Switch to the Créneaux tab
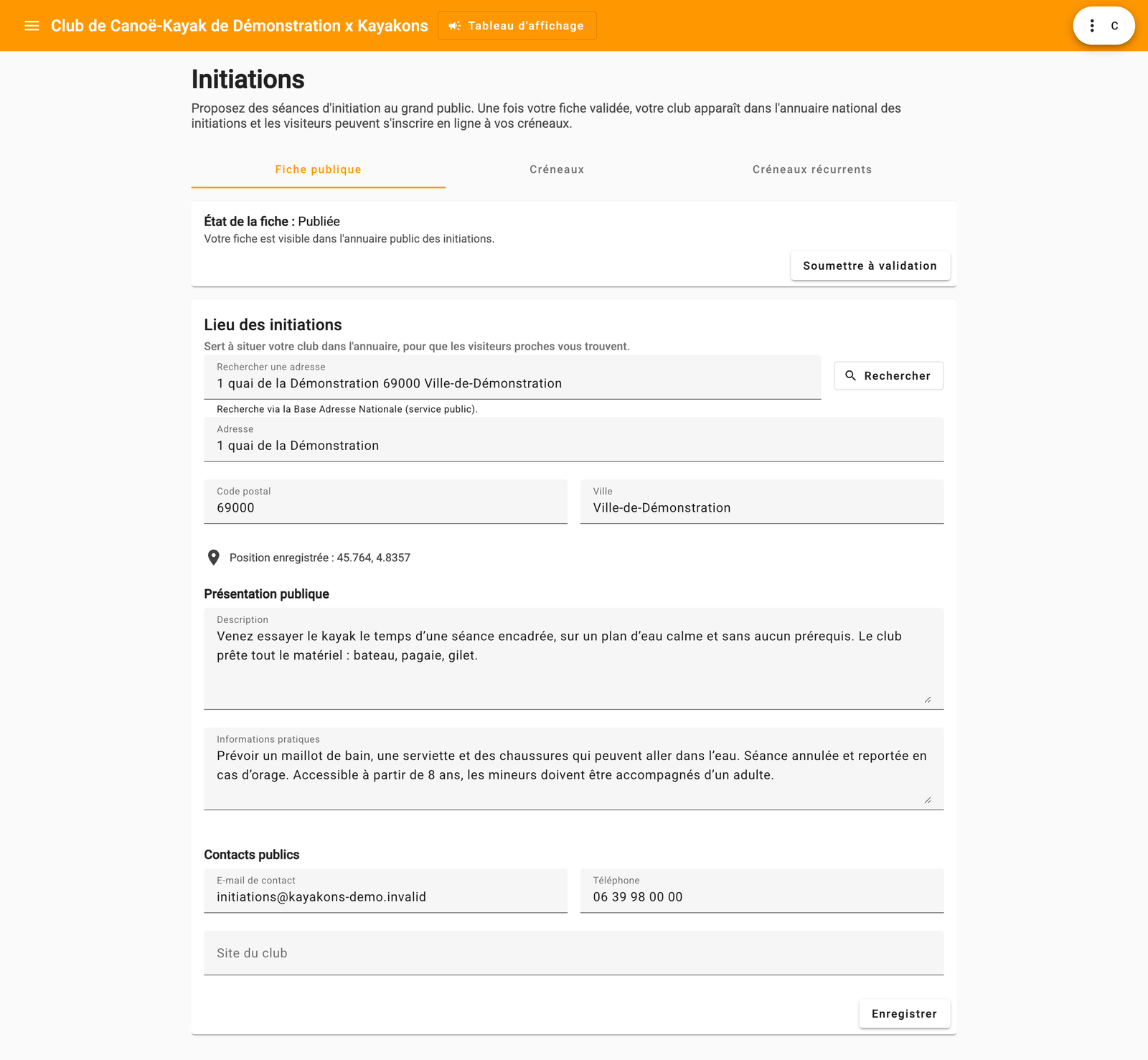 click(x=557, y=169)
